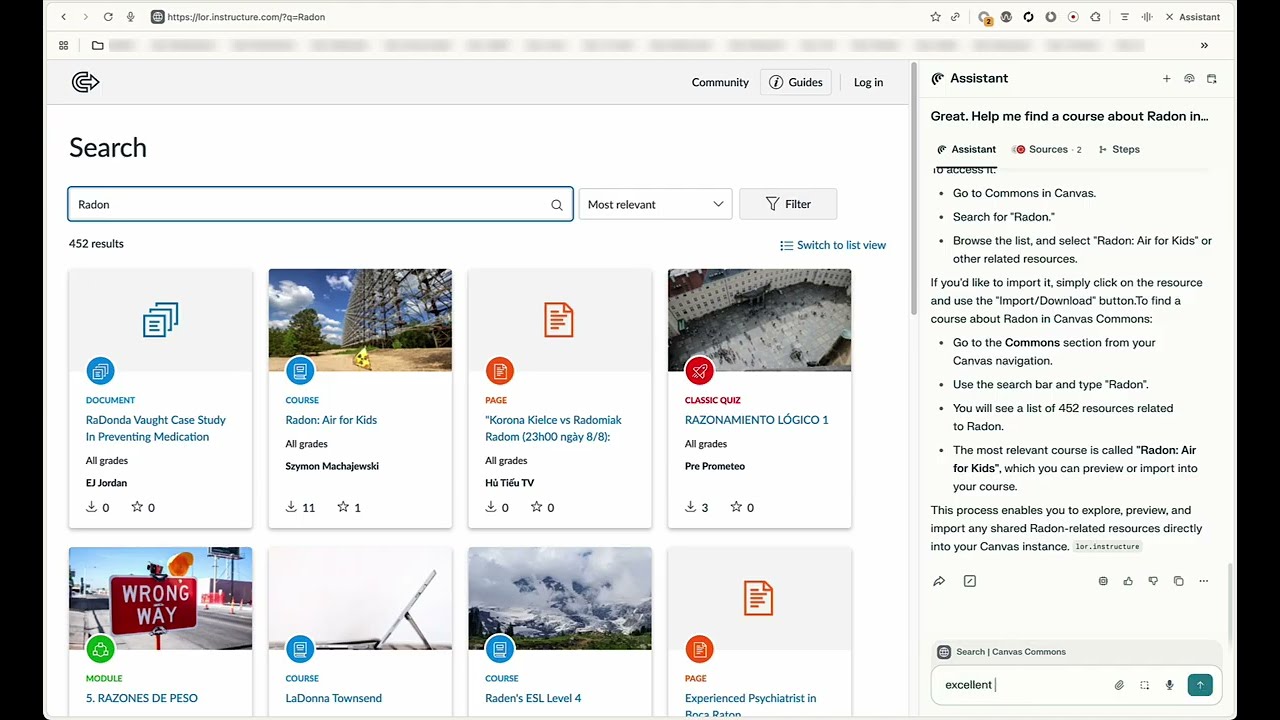Image resolution: width=1280 pixels, height=720 pixels.
Task: Open the audio waveform icon in the toolbar
Action: tap(1147, 17)
